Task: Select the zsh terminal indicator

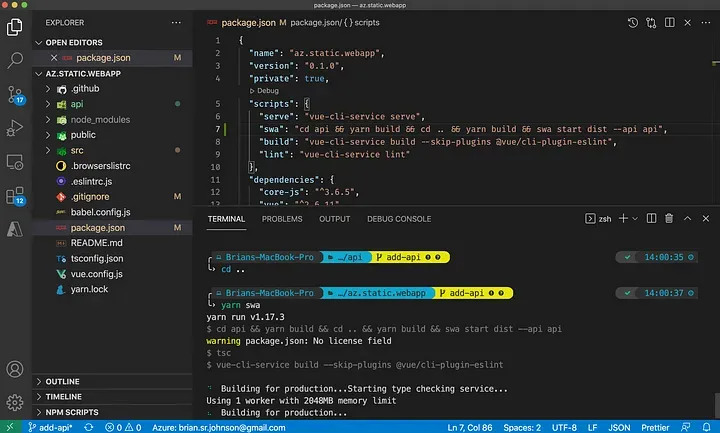Action: pos(598,219)
